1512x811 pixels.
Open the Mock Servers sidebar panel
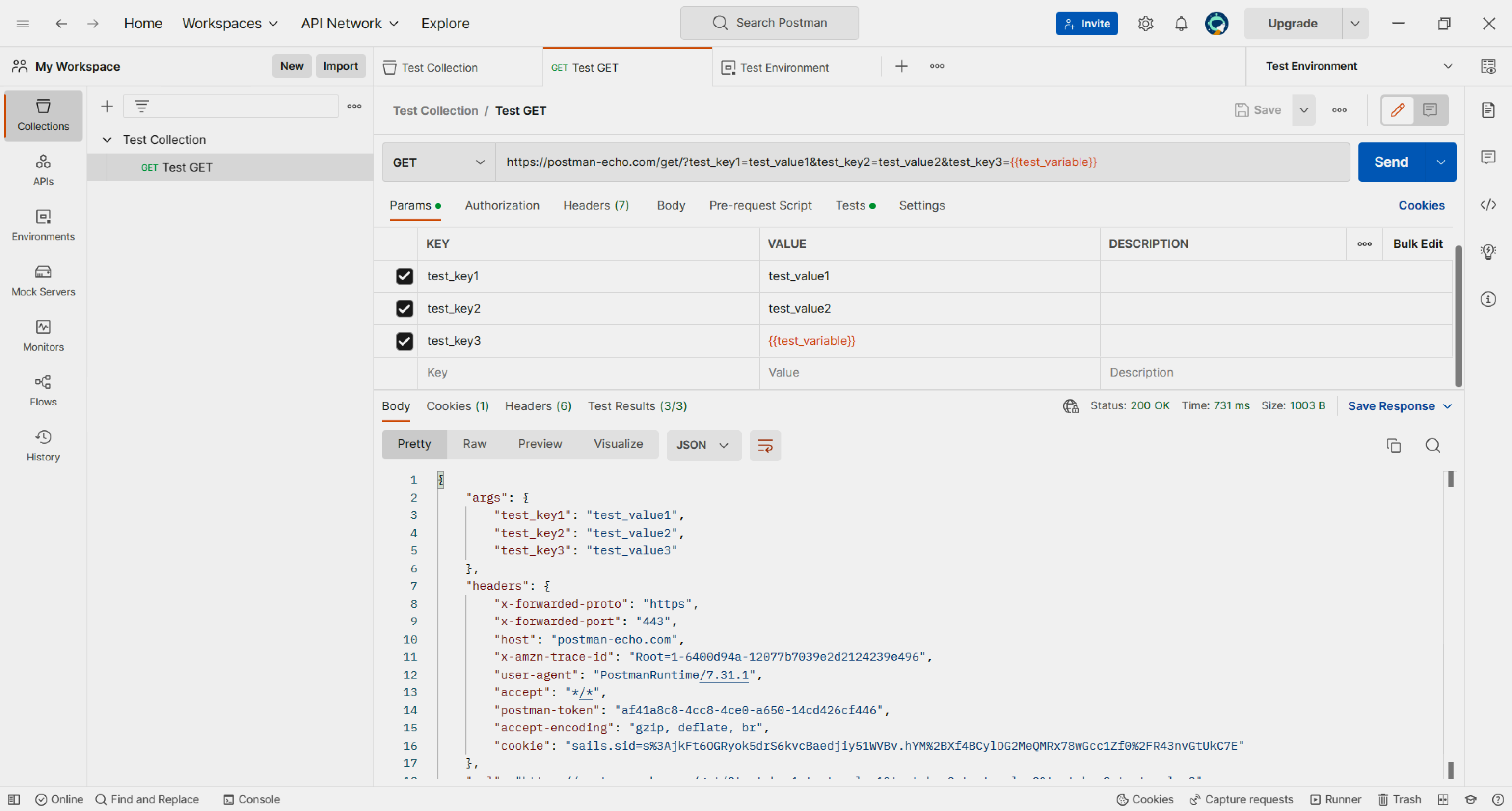[x=43, y=280]
